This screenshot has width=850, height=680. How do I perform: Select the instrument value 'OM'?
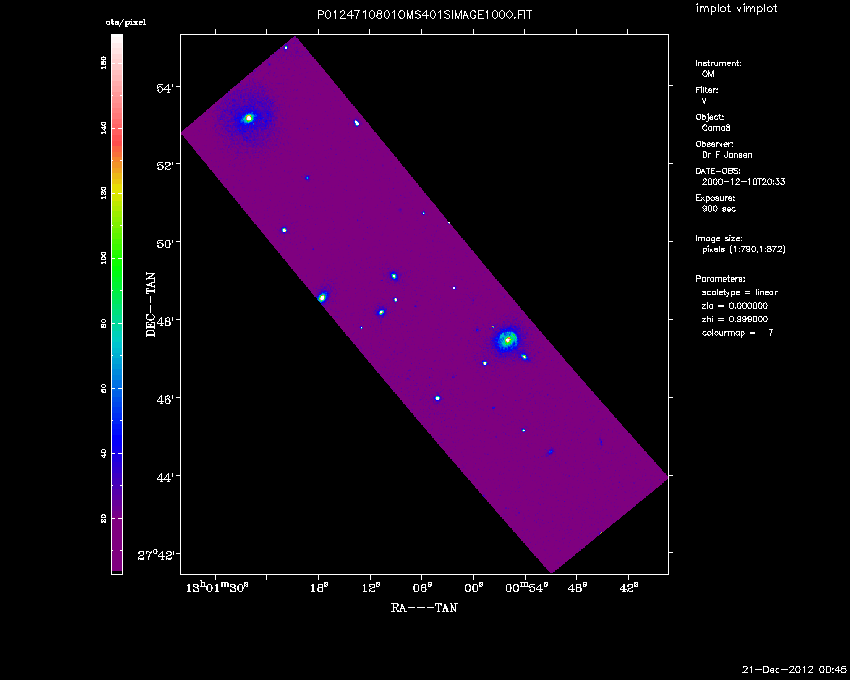pyautogui.click(x=707, y=74)
